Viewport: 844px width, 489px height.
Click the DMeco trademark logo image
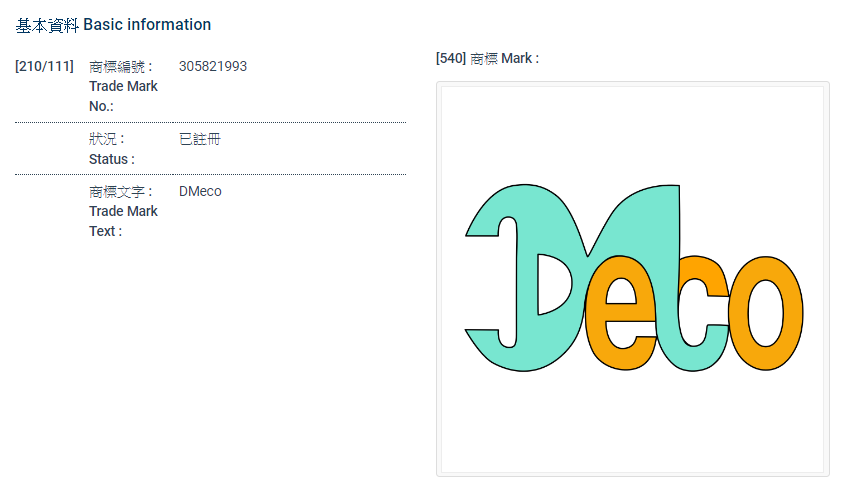[633, 278]
